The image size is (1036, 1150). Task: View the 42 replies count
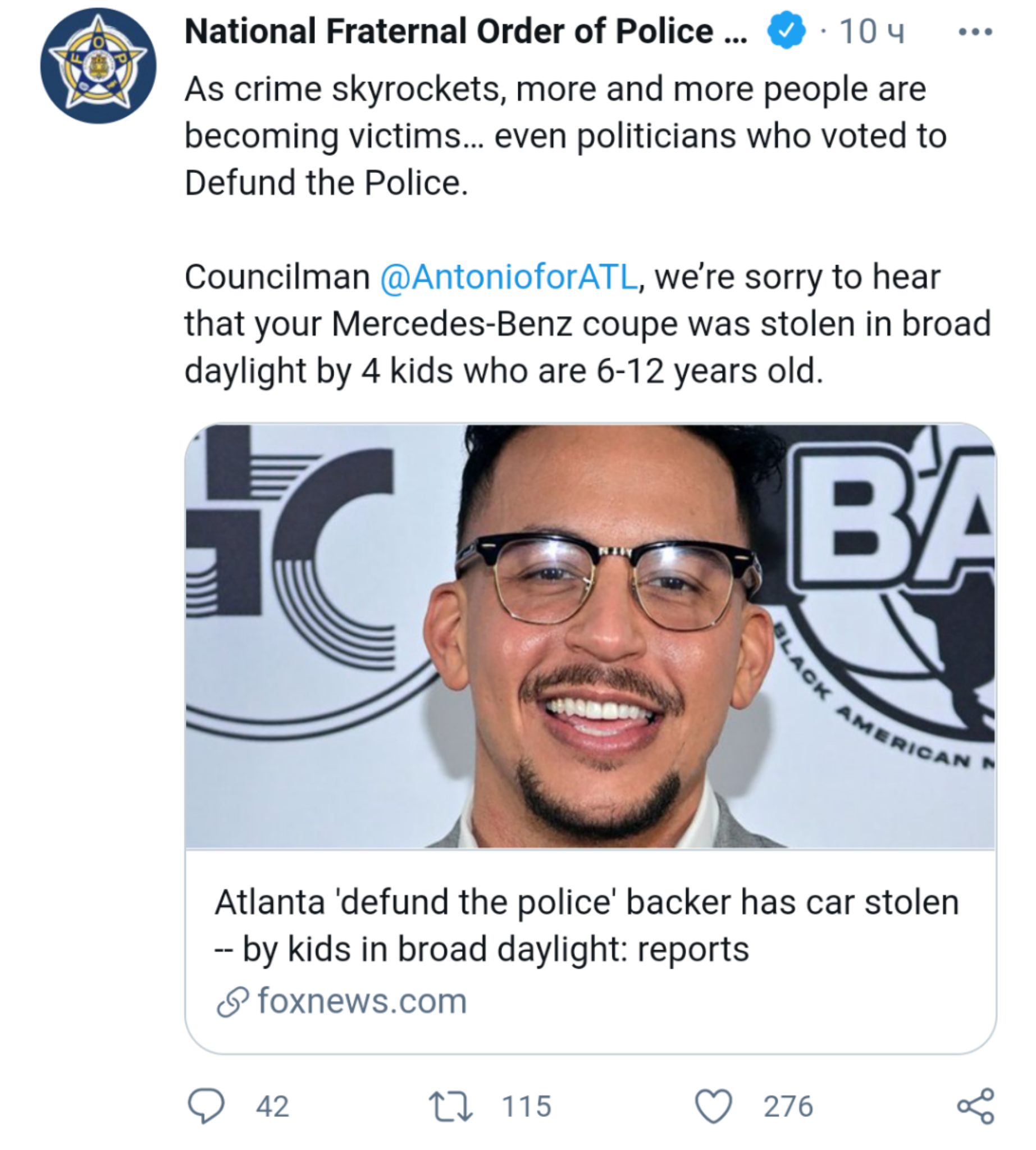click(x=273, y=1106)
